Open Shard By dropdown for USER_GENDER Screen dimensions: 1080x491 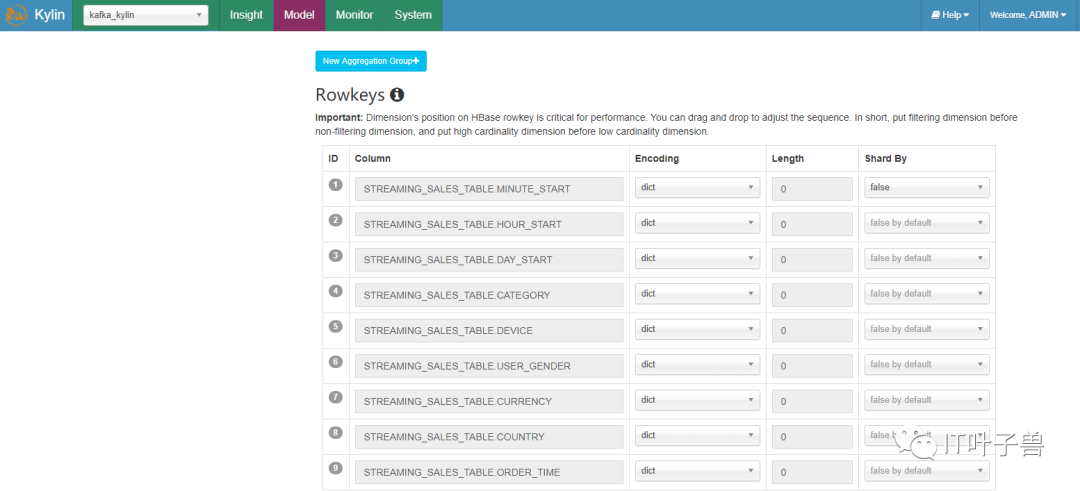click(x=927, y=365)
